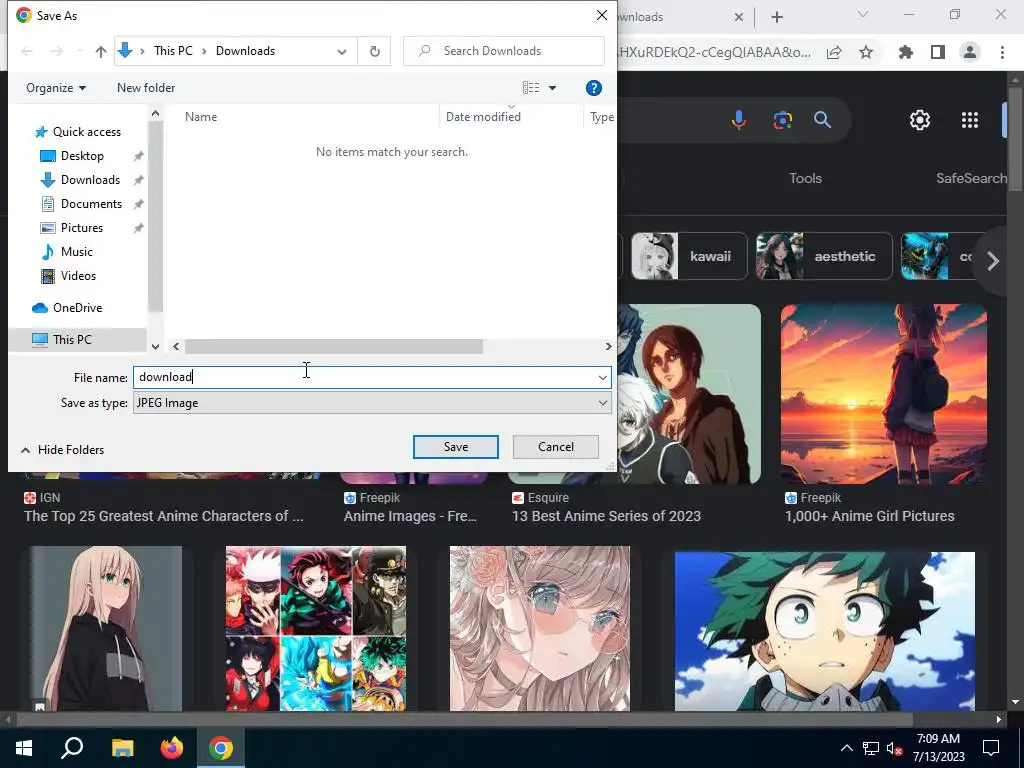1024x768 pixels.
Task: Open the recent locations dropdown arrow
Action: pos(80,51)
